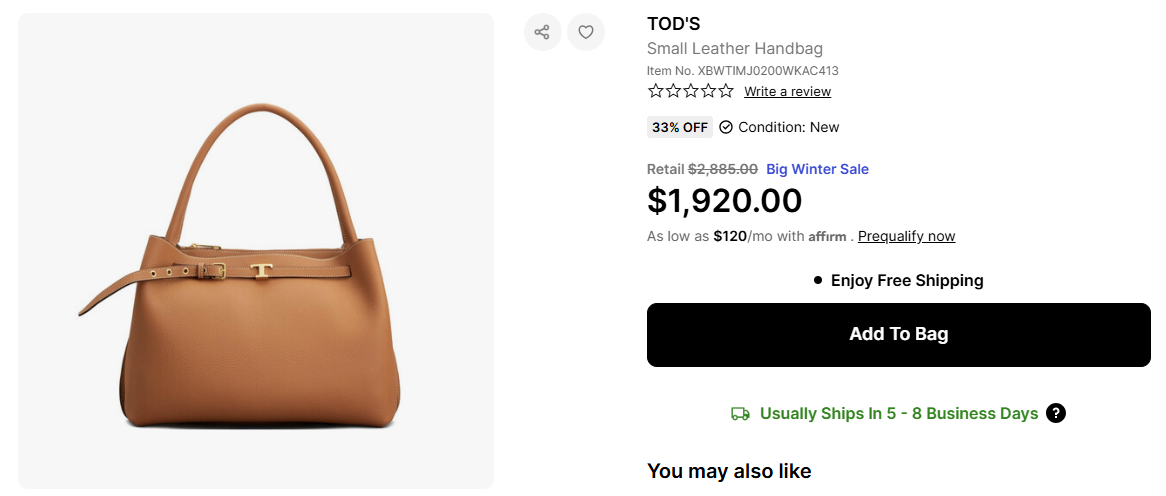Click the delivery truck icon
The width and height of the screenshot is (1166, 496).
click(x=740, y=413)
